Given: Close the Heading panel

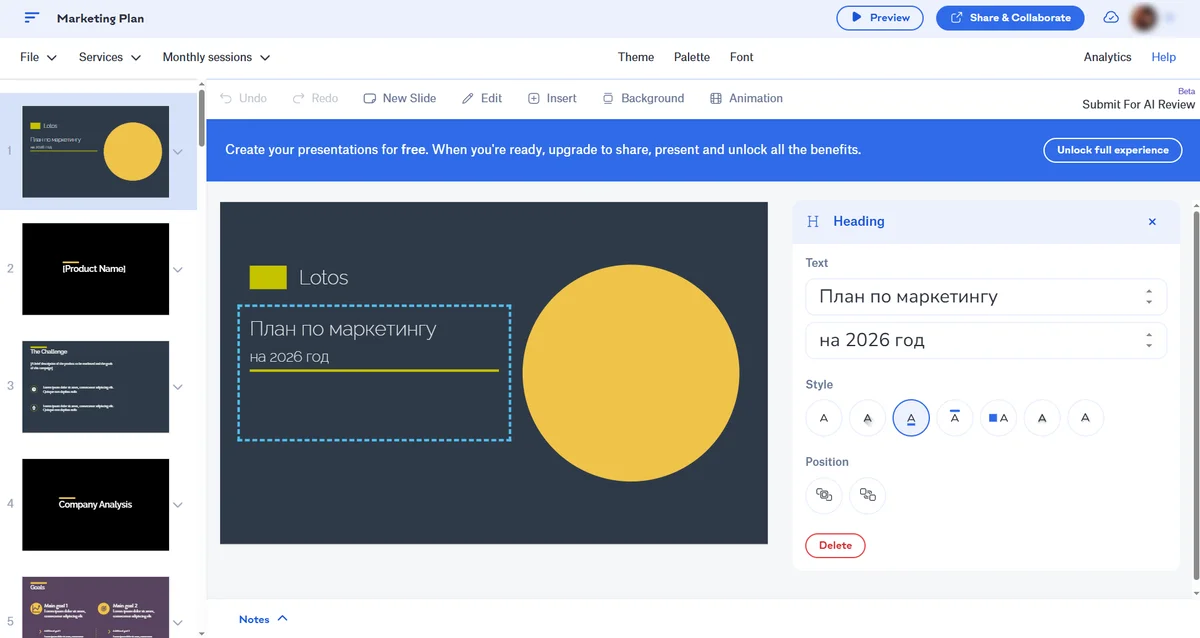Looking at the screenshot, I should (x=1152, y=222).
